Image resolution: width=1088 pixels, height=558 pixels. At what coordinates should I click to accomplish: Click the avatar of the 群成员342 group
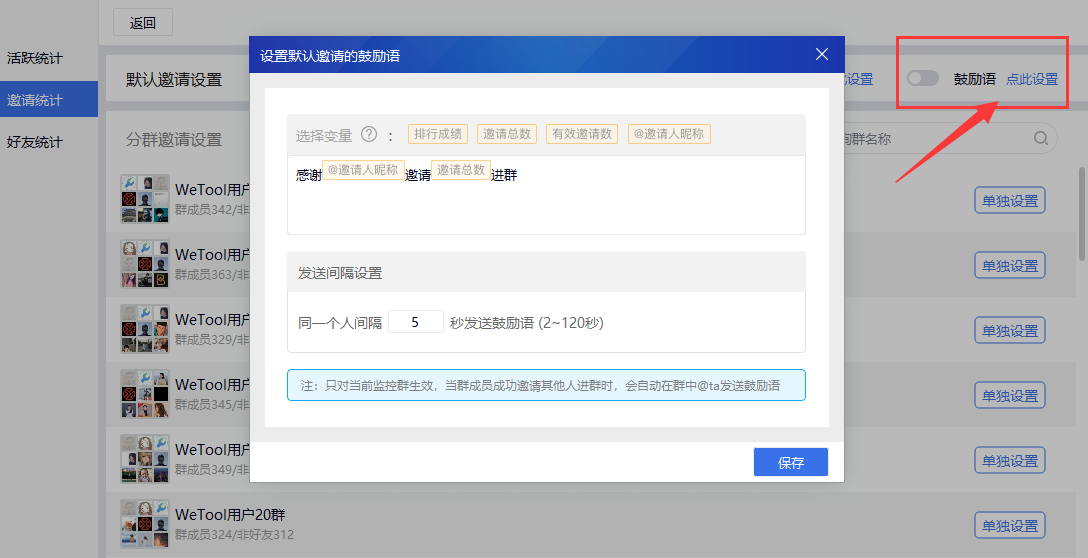145,198
